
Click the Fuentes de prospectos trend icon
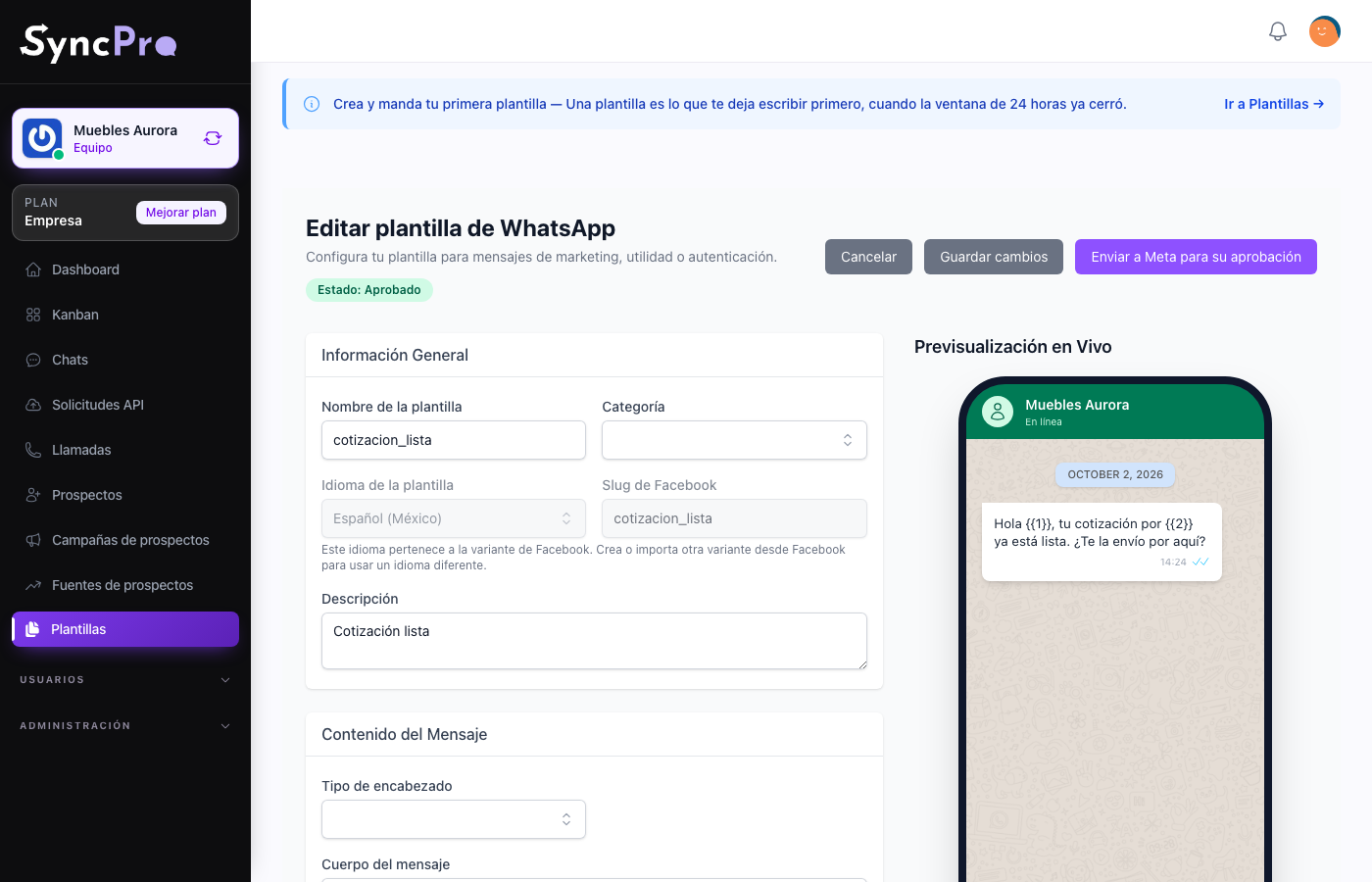coord(33,585)
